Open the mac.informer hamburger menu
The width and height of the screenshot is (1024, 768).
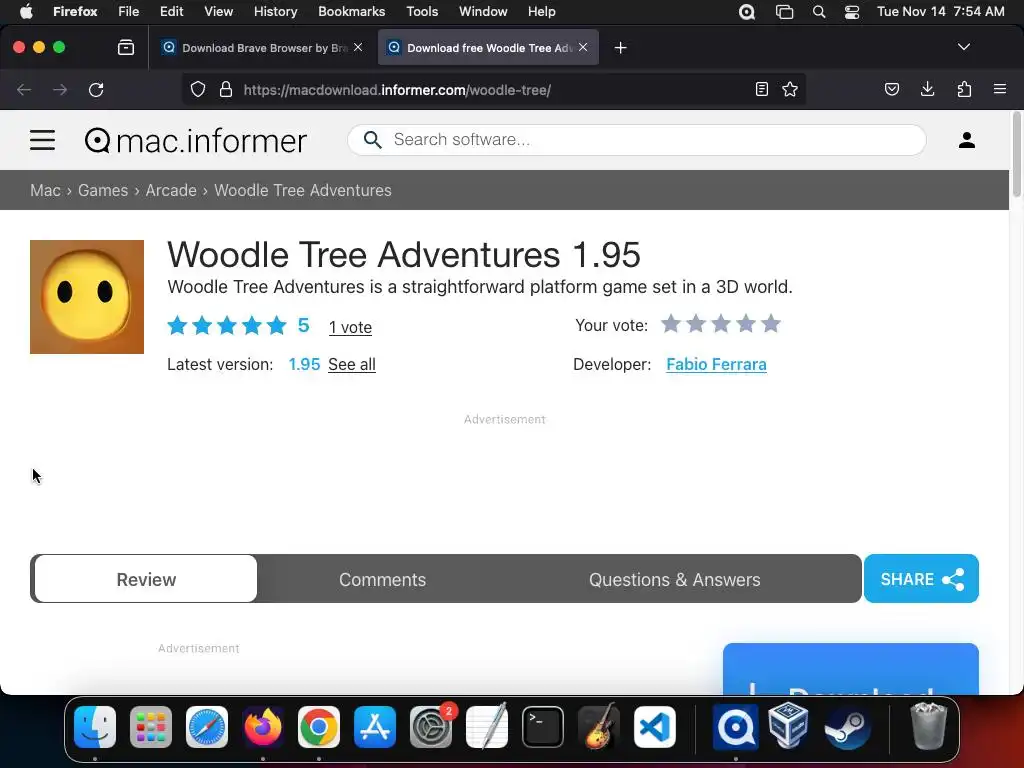pos(42,140)
